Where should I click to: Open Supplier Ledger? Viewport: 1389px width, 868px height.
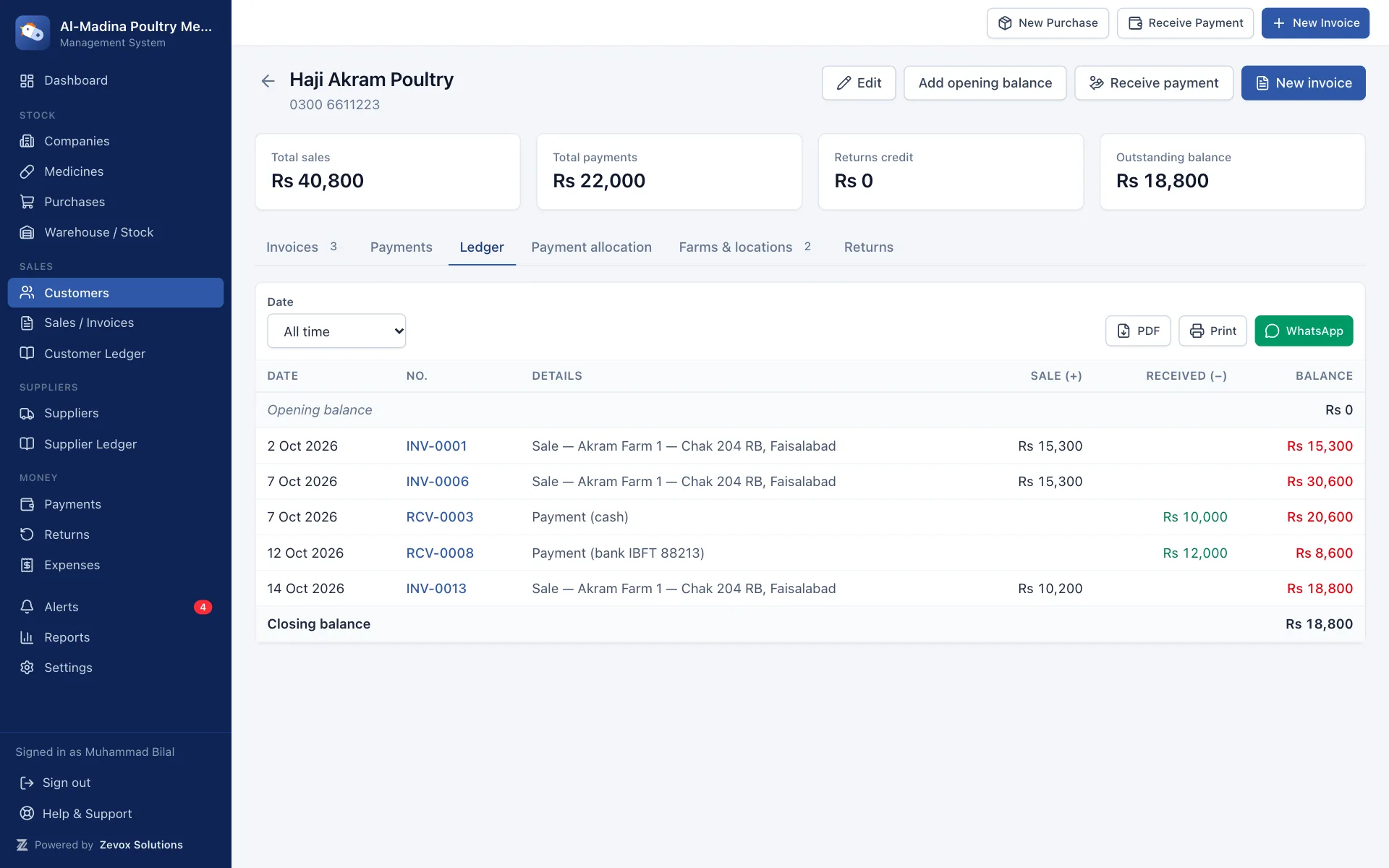116,444
